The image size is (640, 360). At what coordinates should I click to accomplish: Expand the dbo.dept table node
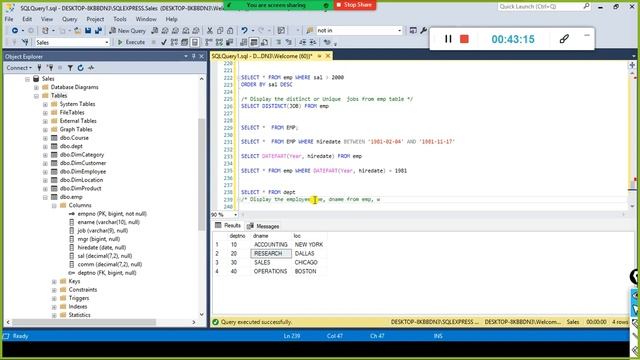(45, 147)
